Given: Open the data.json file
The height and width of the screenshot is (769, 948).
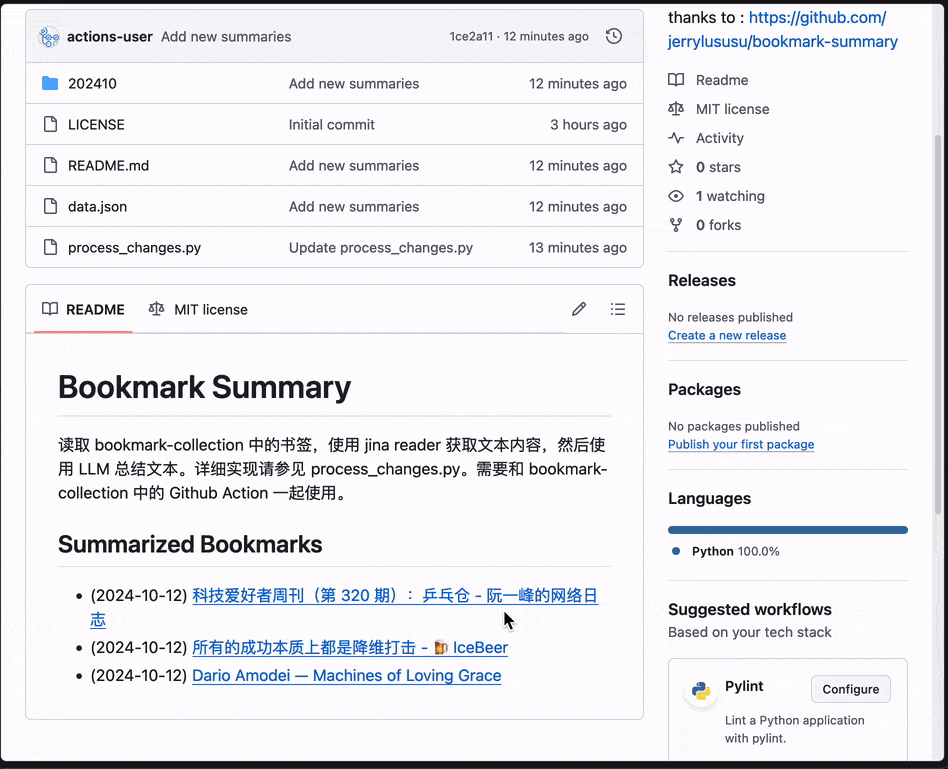Looking at the screenshot, I should (97, 206).
